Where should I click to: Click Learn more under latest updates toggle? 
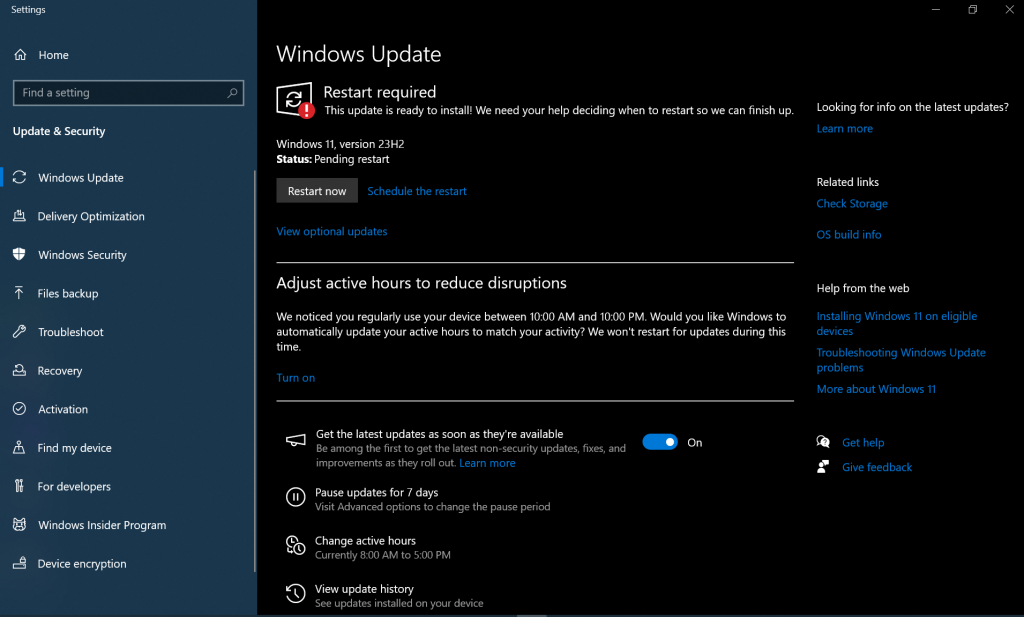pos(487,463)
